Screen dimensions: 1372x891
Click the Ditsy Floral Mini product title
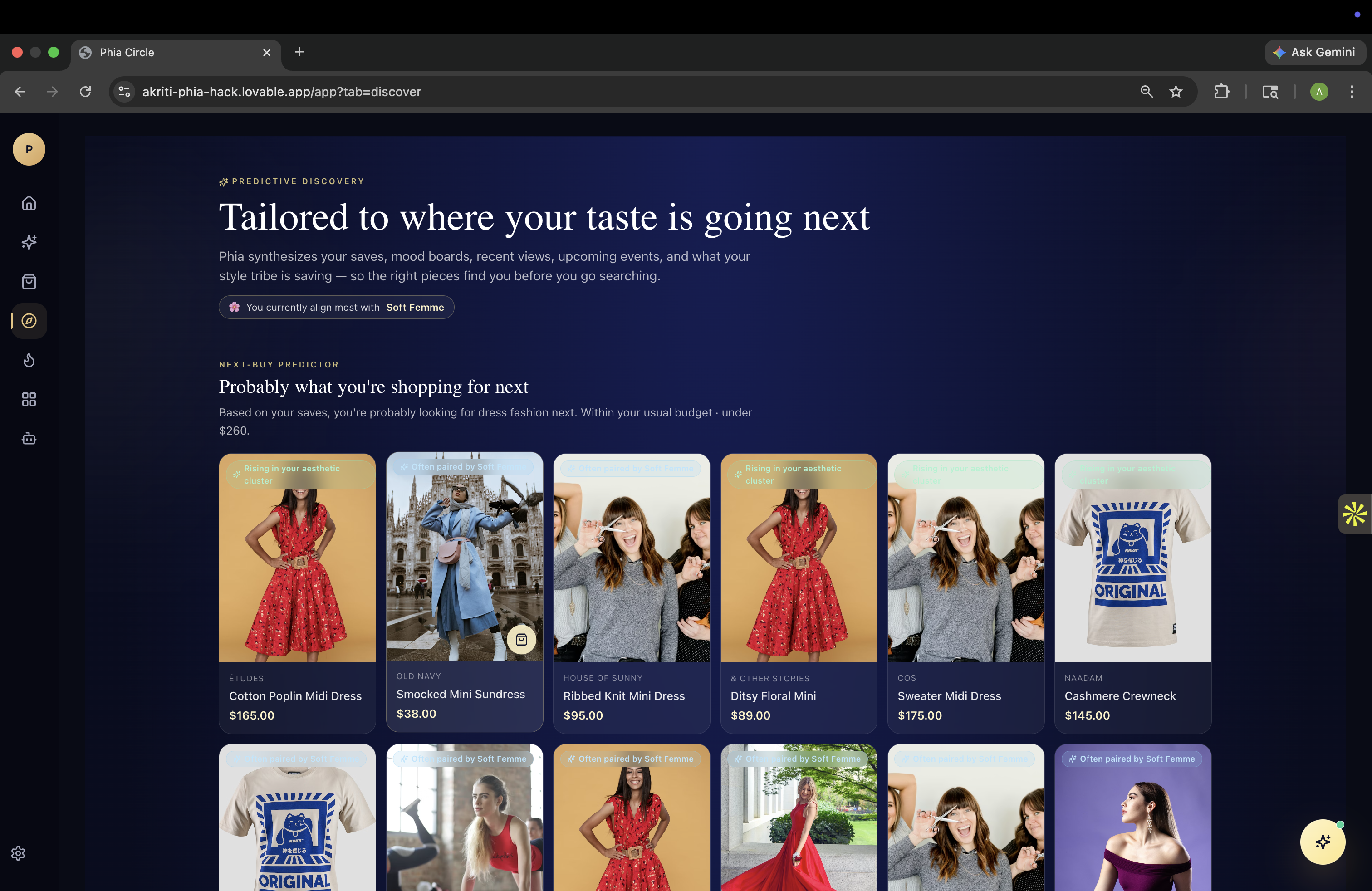click(773, 695)
